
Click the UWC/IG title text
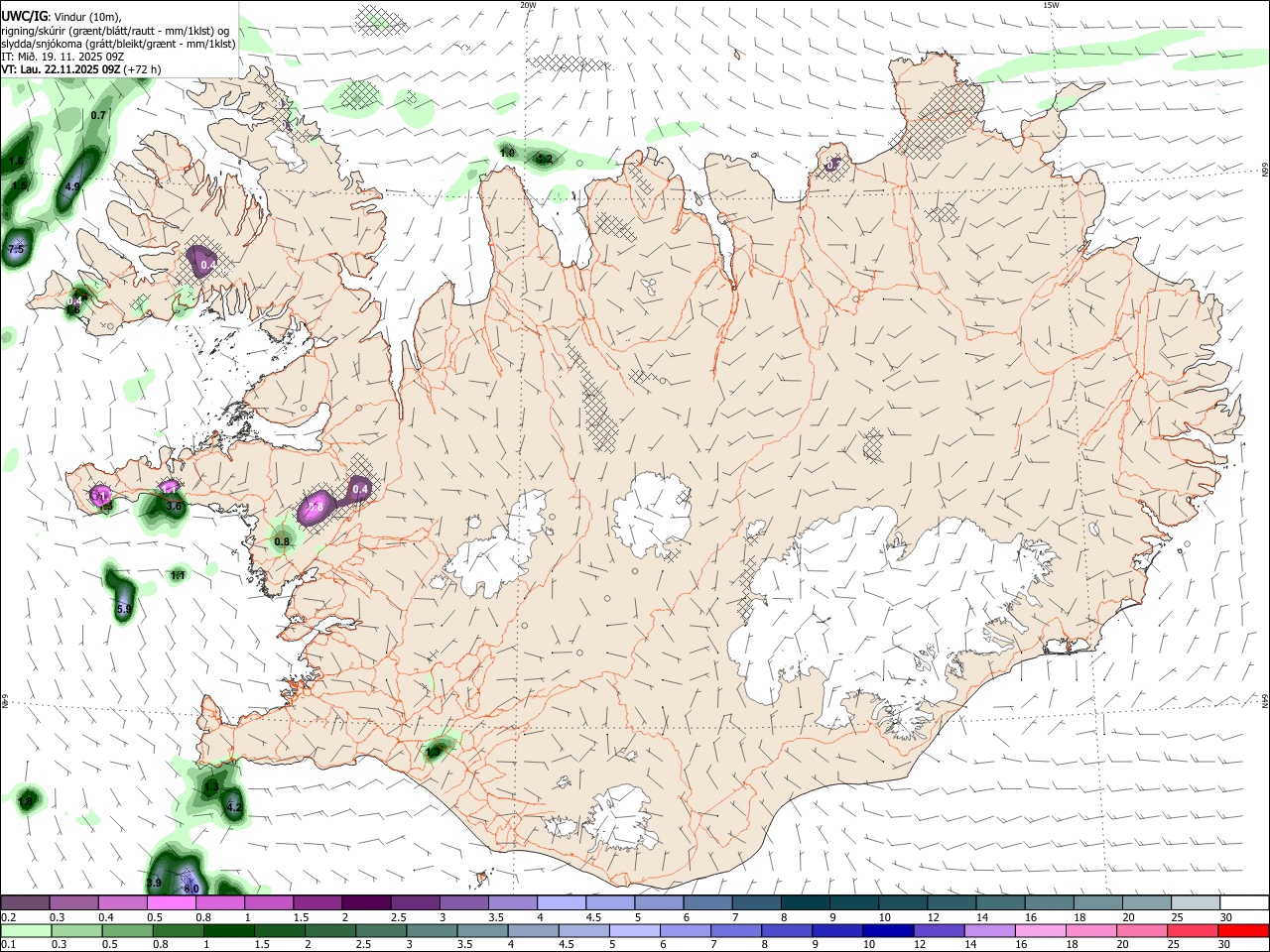[x=26, y=16]
